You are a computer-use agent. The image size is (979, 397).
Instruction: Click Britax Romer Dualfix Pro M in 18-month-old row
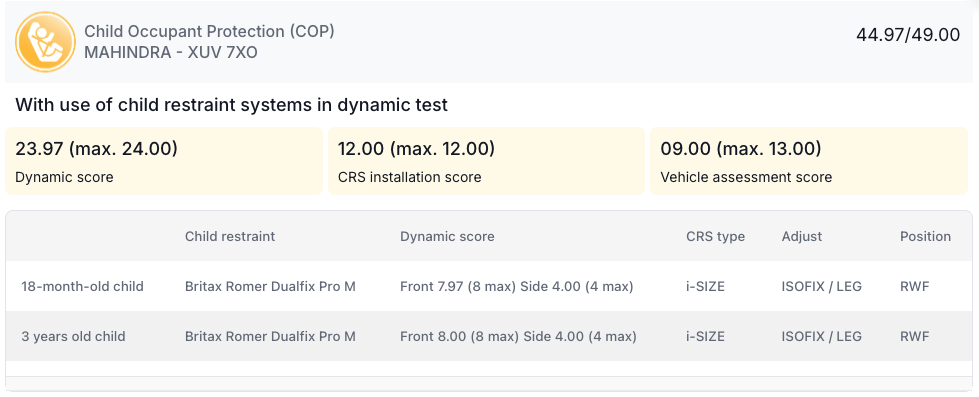pyautogui.click(x=270, y=287)
